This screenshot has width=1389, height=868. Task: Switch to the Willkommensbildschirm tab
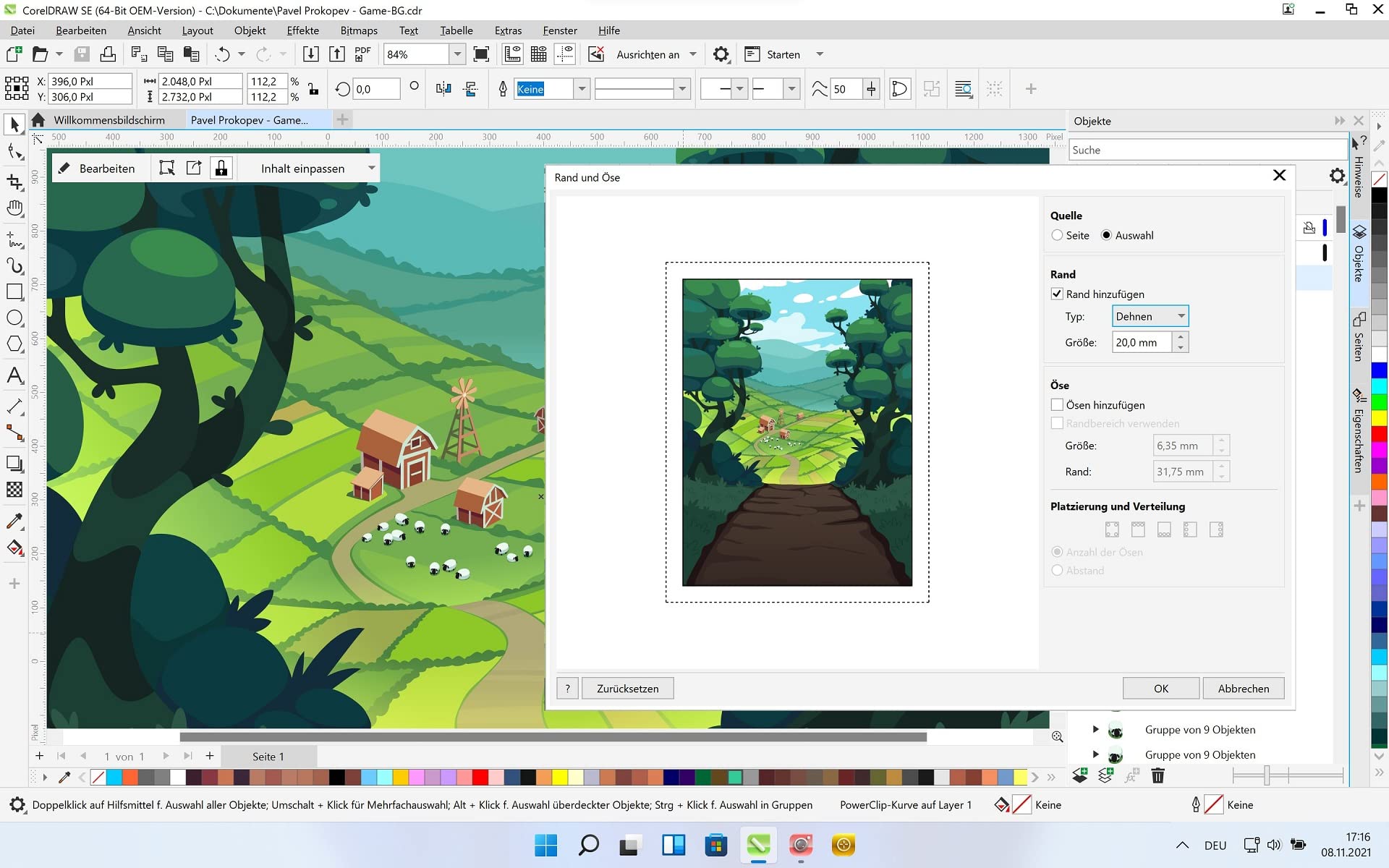[x=109, y=120]
